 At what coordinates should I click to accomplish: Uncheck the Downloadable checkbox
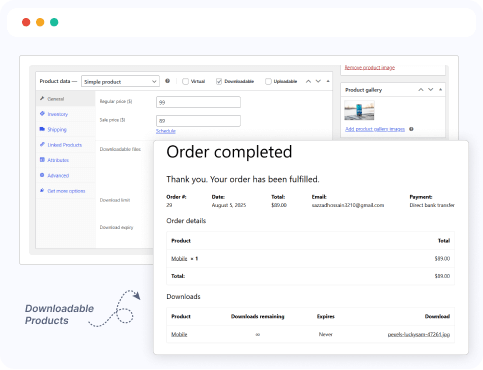pyautogui.click(x=219, y=81)
